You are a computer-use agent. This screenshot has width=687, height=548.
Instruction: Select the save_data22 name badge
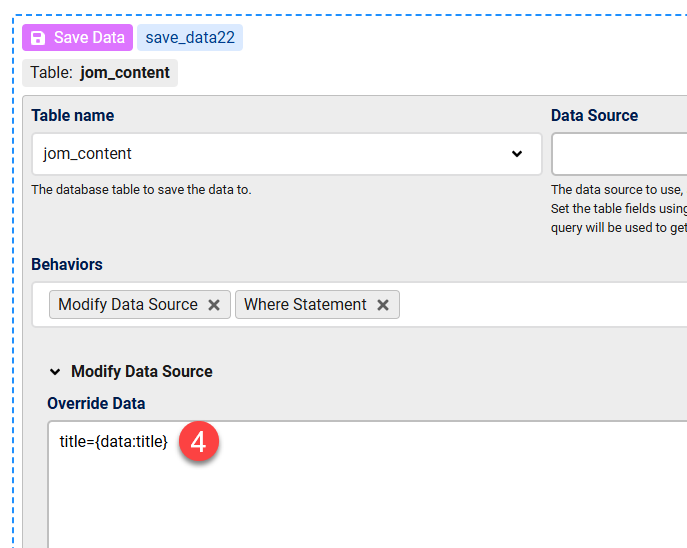click(x=190, y=38)
